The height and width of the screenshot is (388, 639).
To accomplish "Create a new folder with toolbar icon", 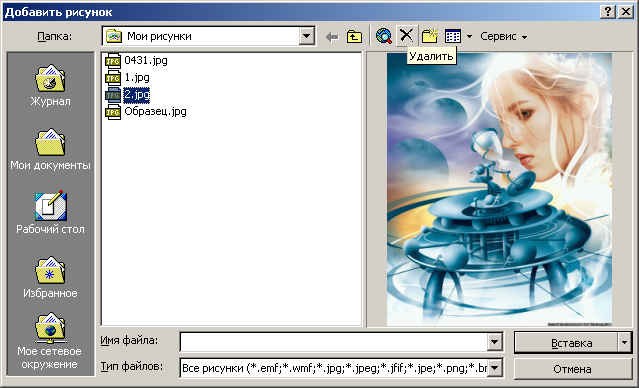I will pyautogui.click(x=430, y=36).
